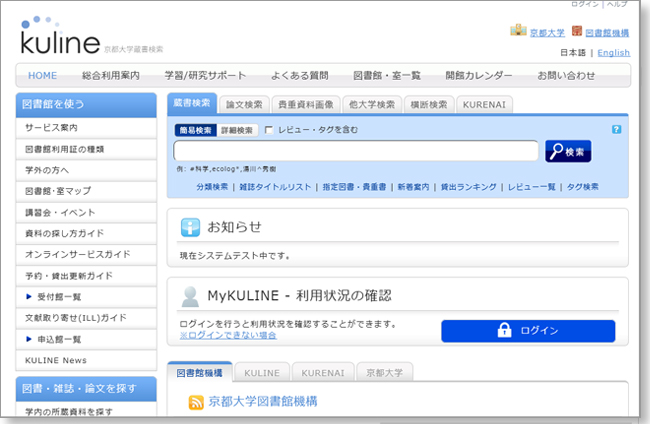Select the 図書館機構 news tab
The image size is (650, 424).
point(200,373)
